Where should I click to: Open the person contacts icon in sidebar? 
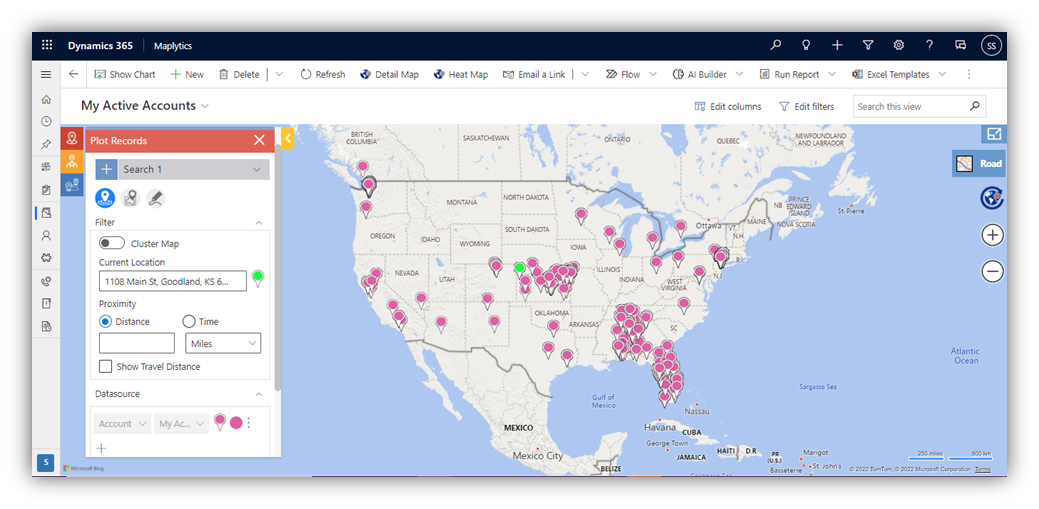coord(46,235)
